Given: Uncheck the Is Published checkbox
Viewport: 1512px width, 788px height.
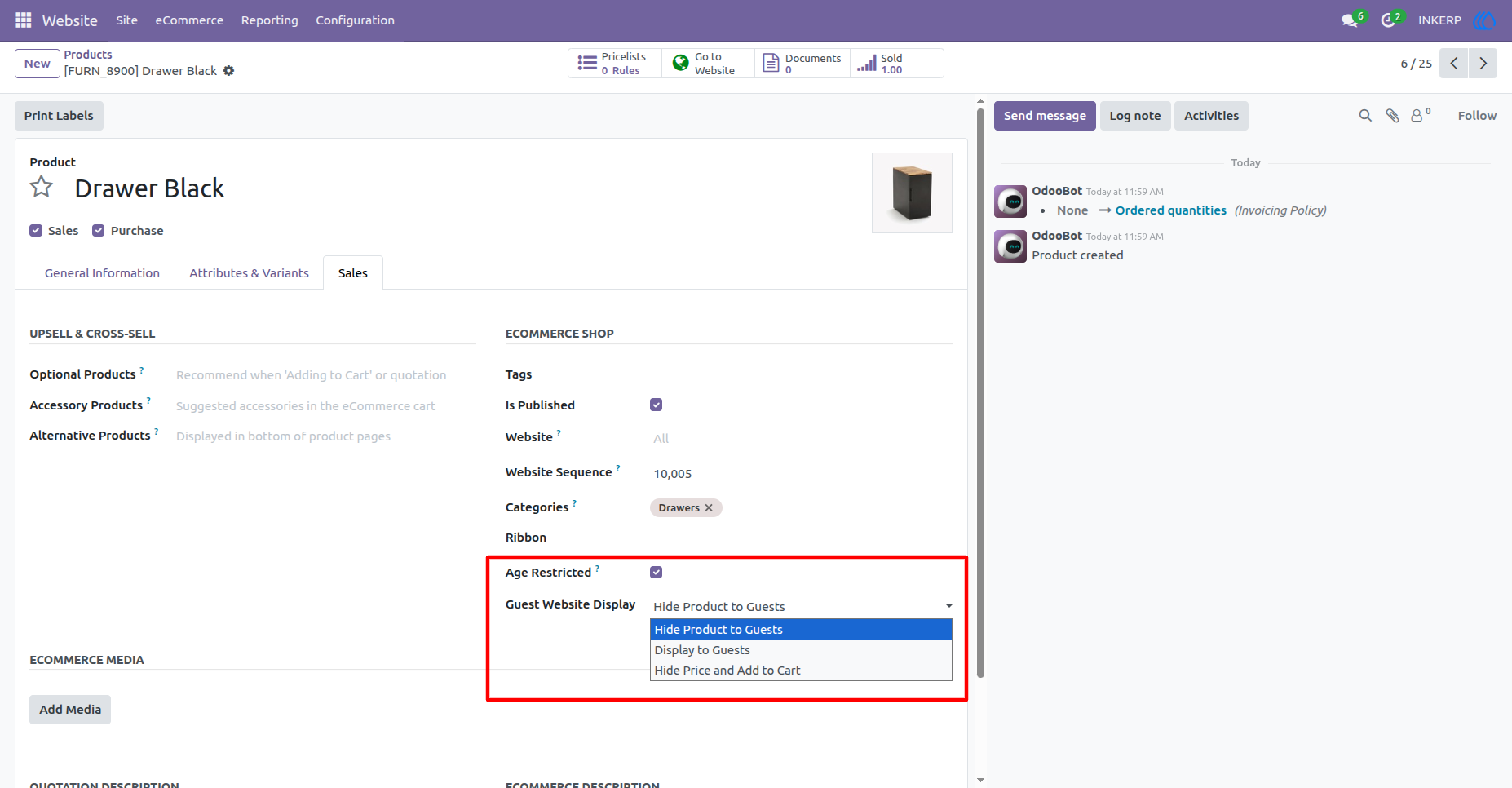Looking at the screenshot, I should point(657,405).
